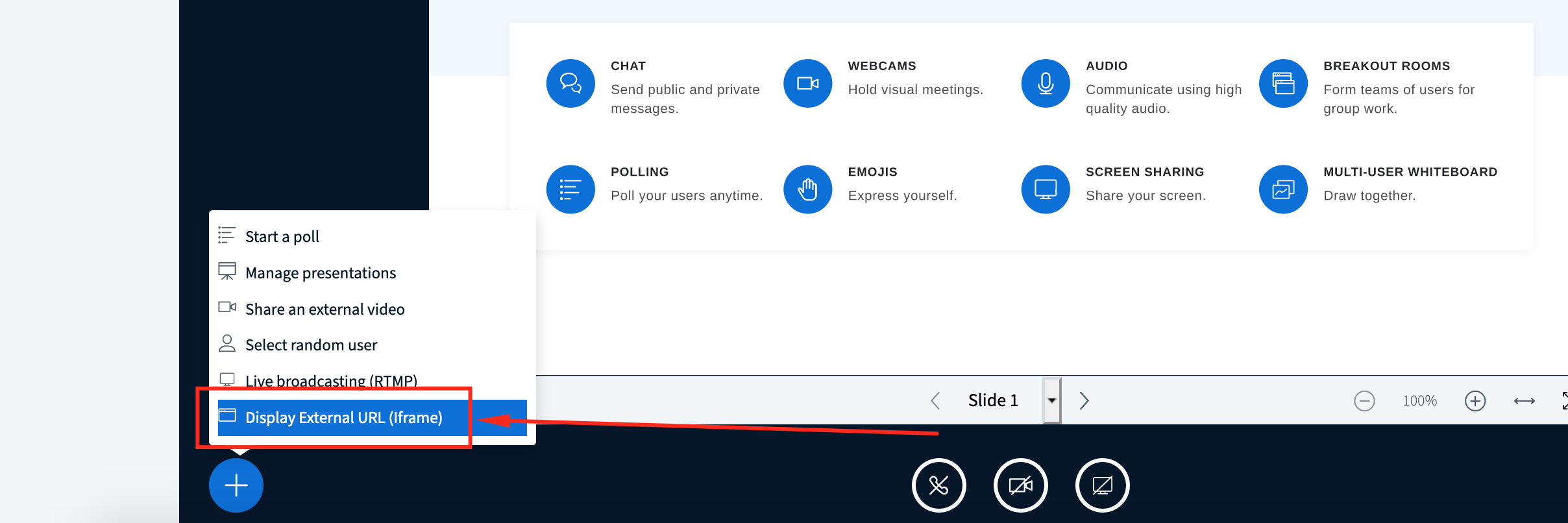The height and width of the screenshot is (523, 1568).
Task: Go to the next slide arrow
Action: point(1084,400)
